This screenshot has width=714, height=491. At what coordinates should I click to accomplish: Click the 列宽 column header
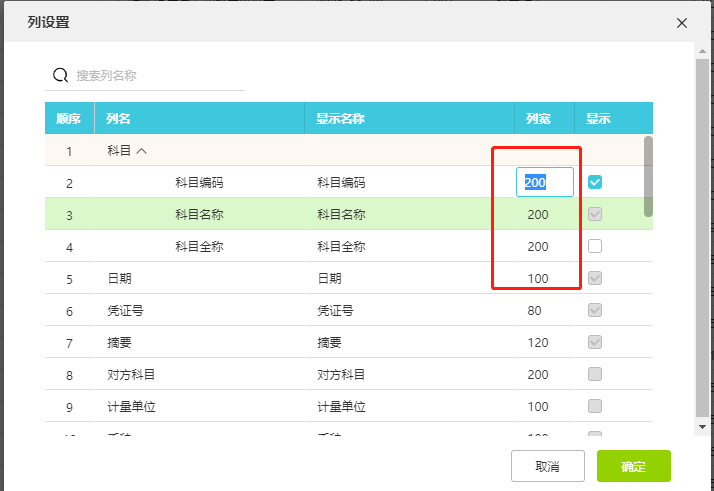[x=538, y=118]
